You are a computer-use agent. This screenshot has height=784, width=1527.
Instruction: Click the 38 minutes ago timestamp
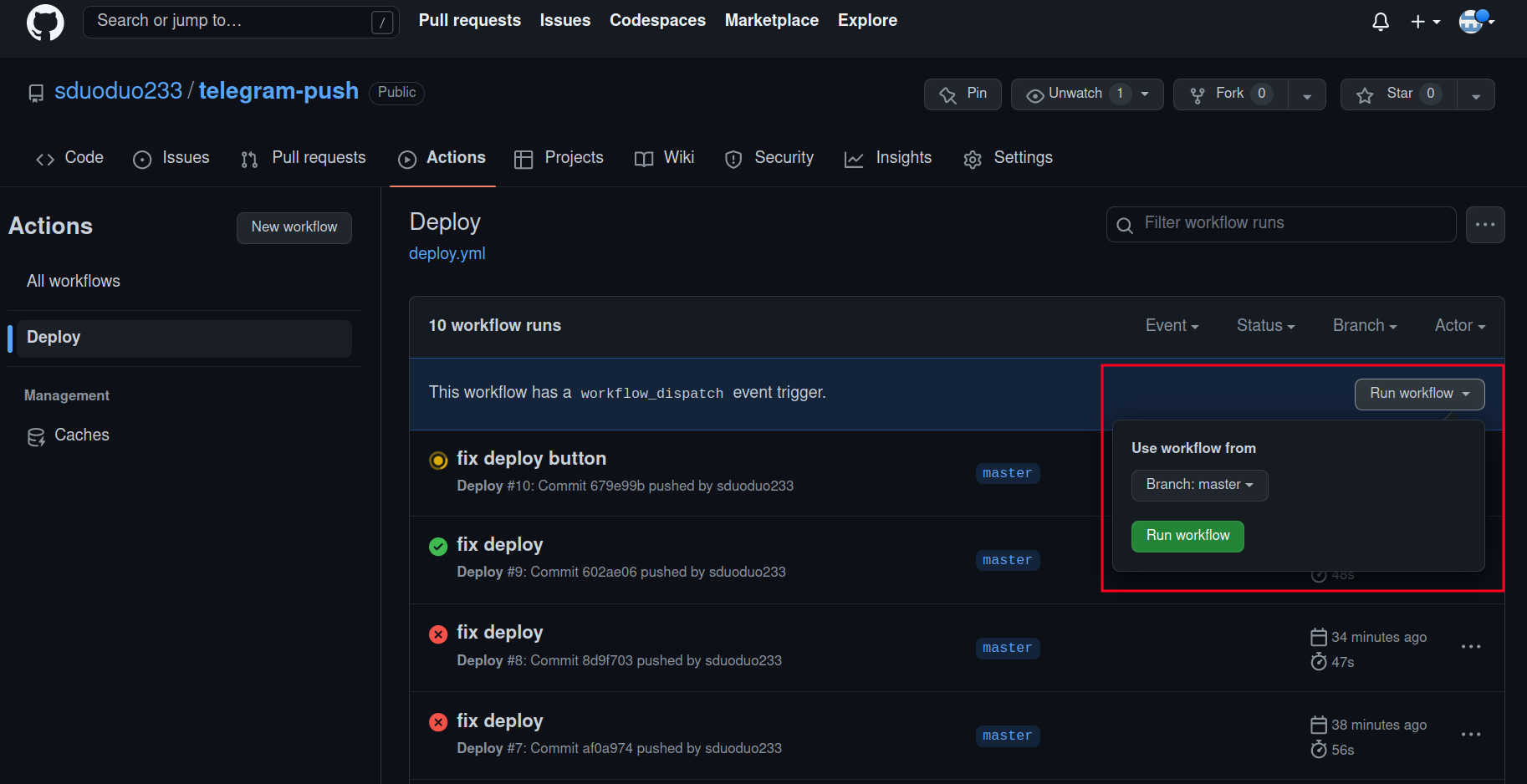tap(1379, 725)
